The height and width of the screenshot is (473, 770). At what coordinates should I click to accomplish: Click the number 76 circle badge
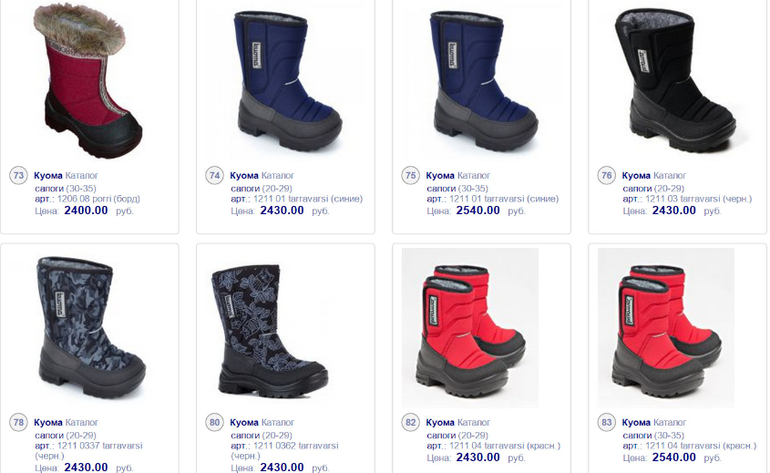[x=606, y=175]
